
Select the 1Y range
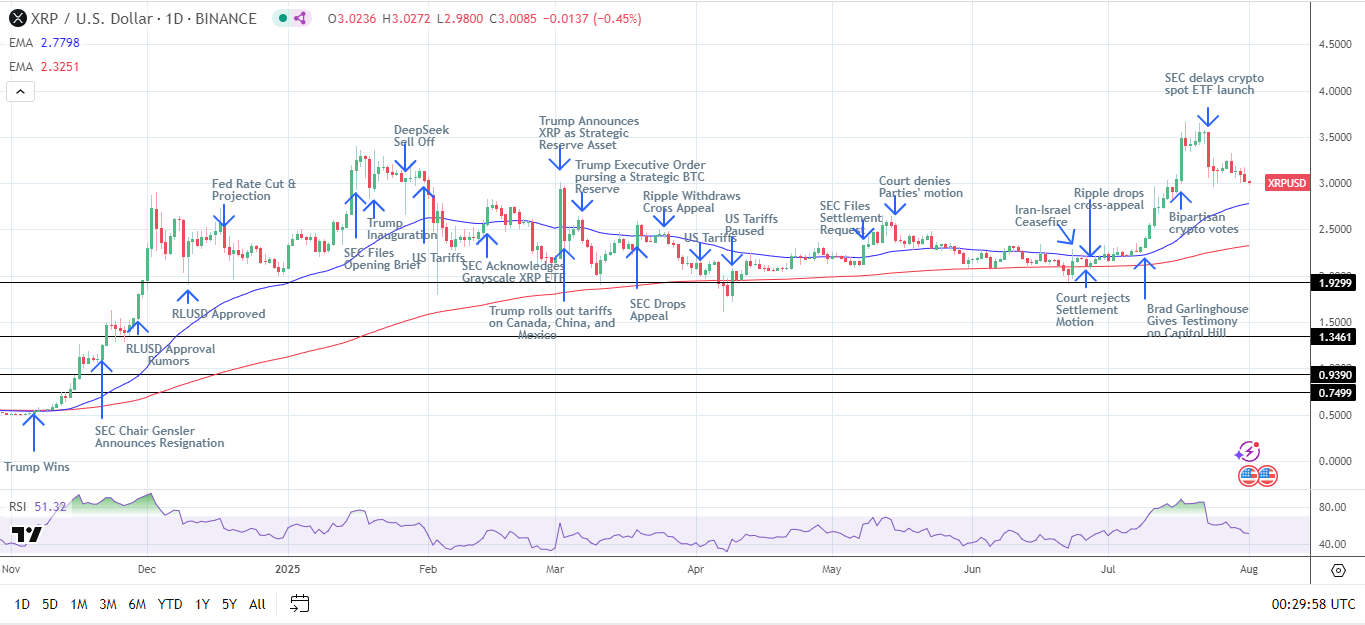202,604
